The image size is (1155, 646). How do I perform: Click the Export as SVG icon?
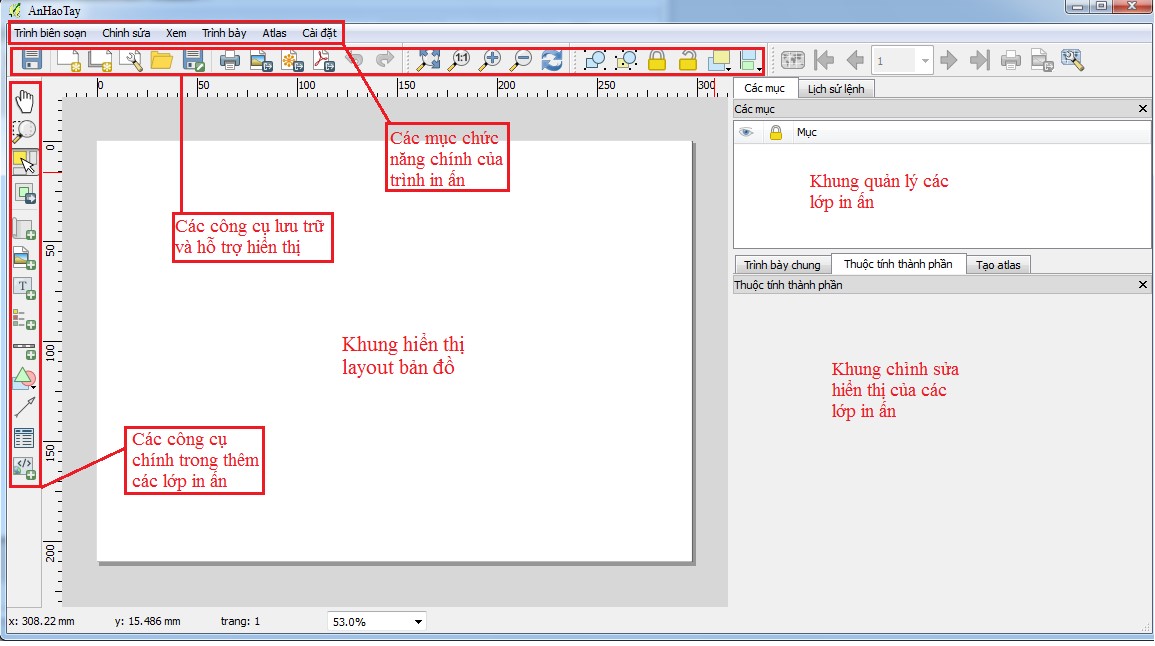pyautogui.click(x=292, y=61)
